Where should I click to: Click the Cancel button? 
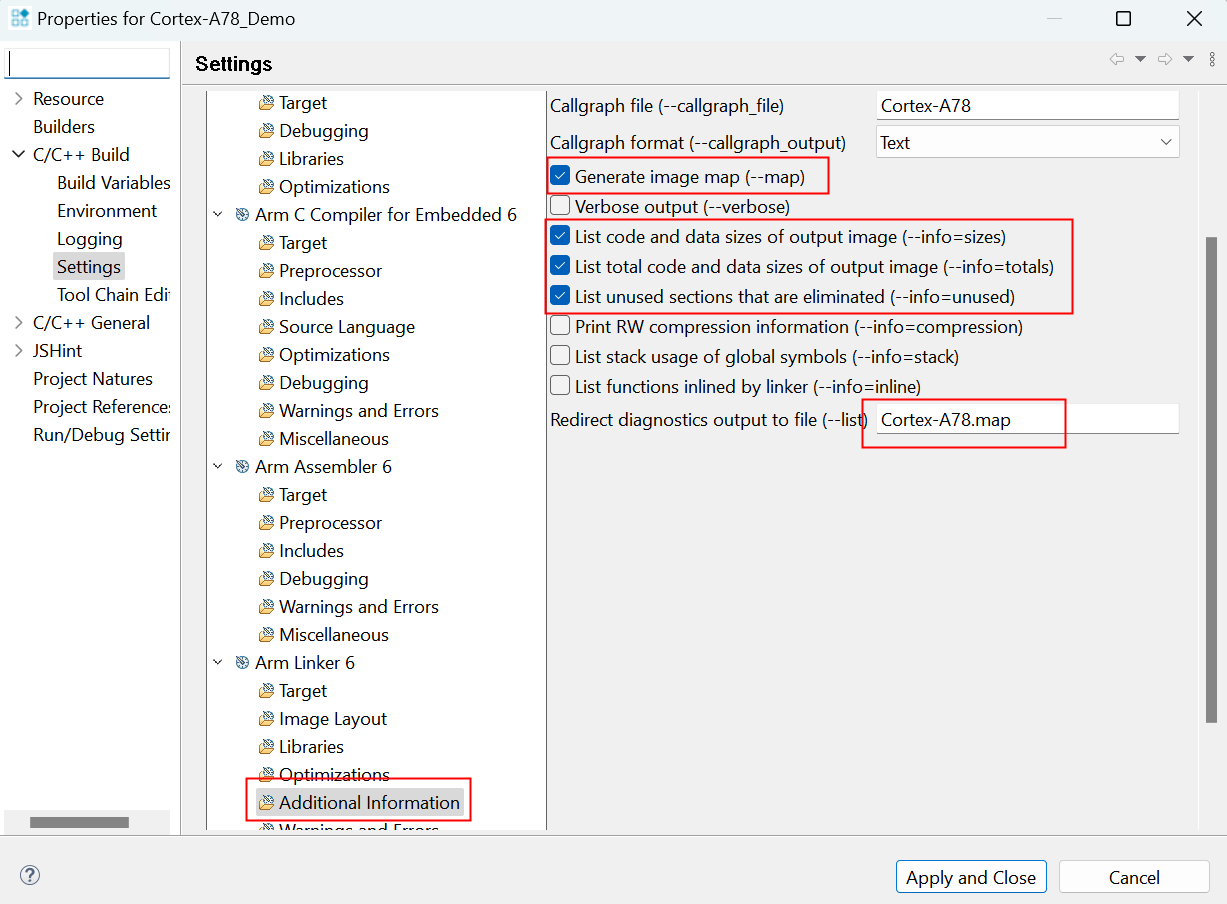click(x=1133, y=877)
